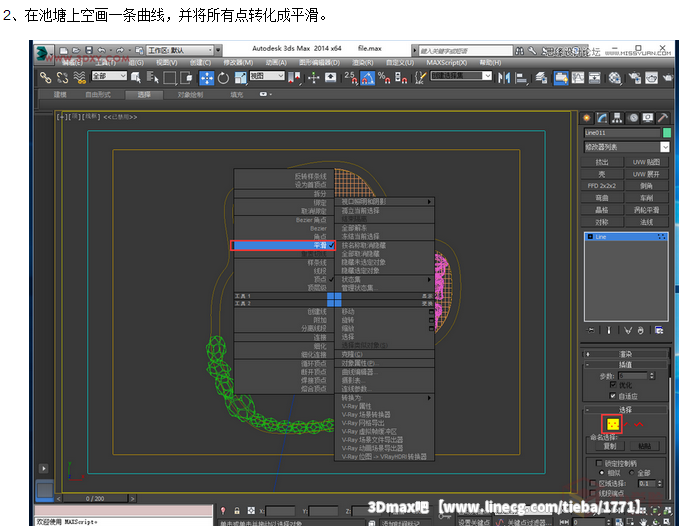Click the 粘贴 named selection button
680x526 pixels.
click(644, 446)
